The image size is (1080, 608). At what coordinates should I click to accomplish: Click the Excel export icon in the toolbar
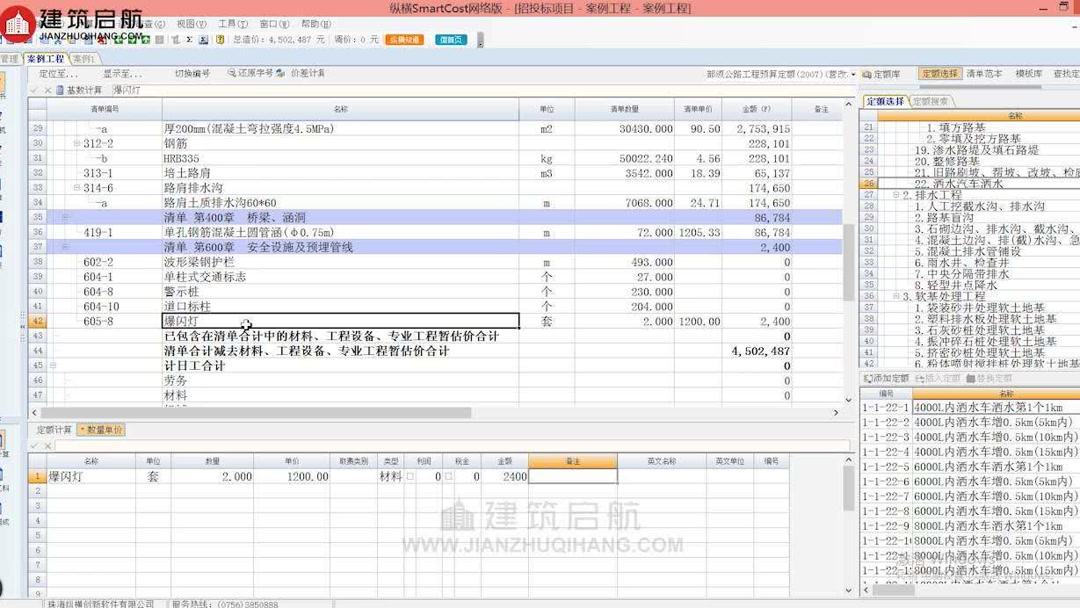(x=204, y=40)
